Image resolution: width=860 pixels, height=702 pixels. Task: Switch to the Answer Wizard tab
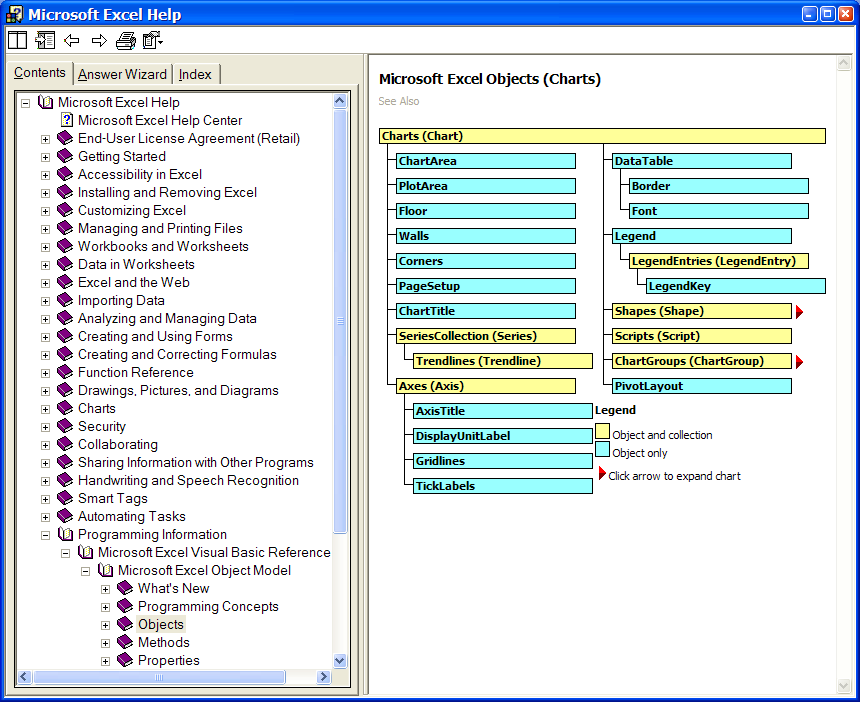coord(122,74)
